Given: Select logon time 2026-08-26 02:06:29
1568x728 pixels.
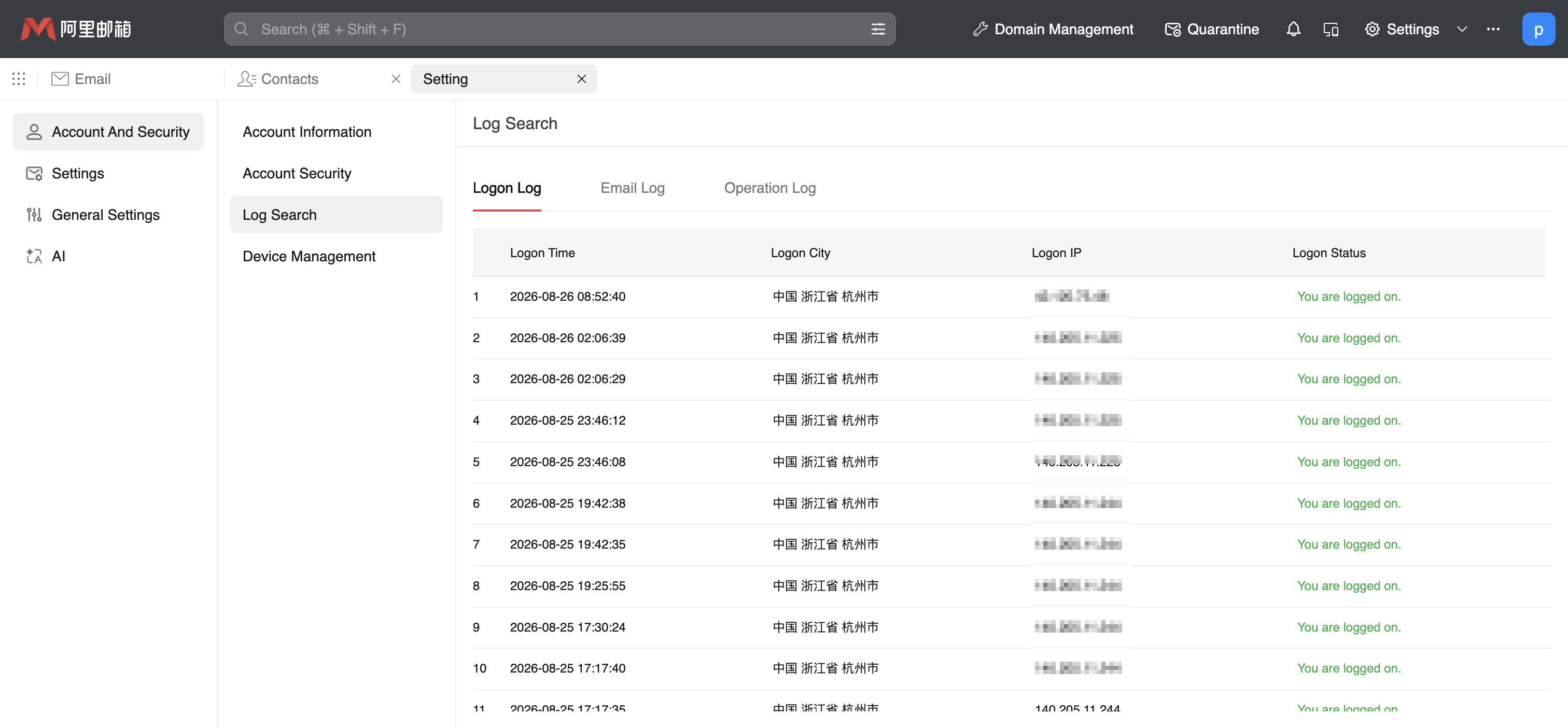Looking at the screenshot, I should pyautogui.click(x=567, y=379).
